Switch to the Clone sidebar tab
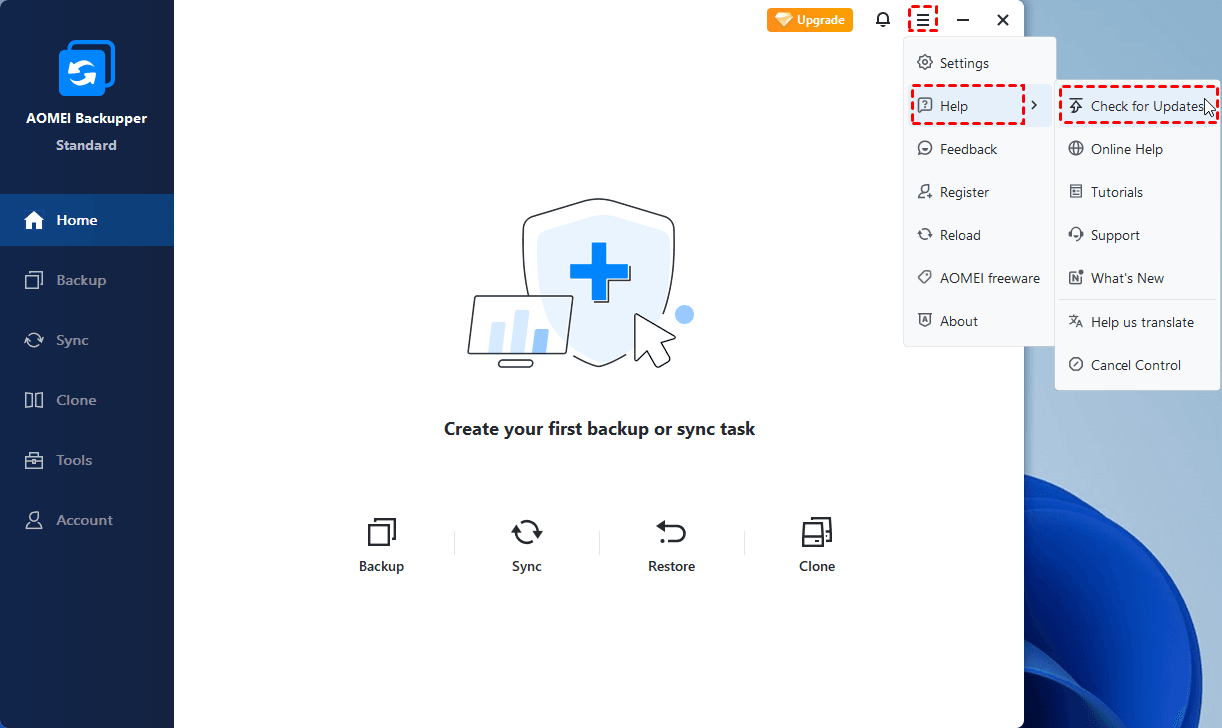Screen dimensions: 1222x728 tap(76, 400)
